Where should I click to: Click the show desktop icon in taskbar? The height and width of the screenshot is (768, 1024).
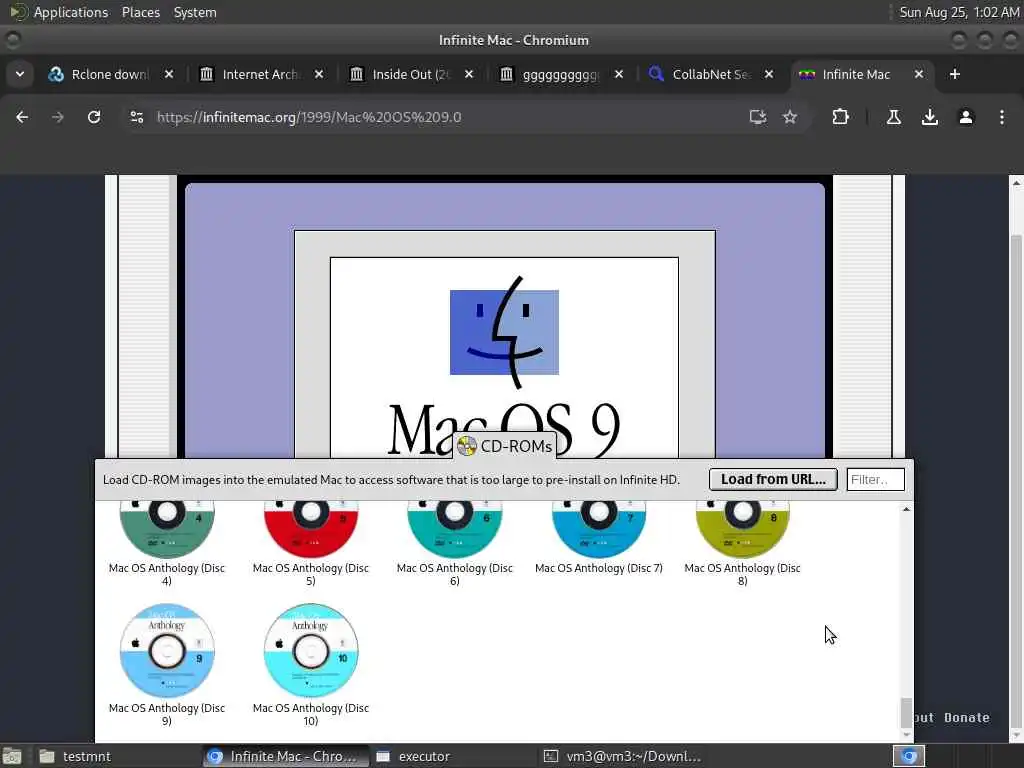point(12,757)
